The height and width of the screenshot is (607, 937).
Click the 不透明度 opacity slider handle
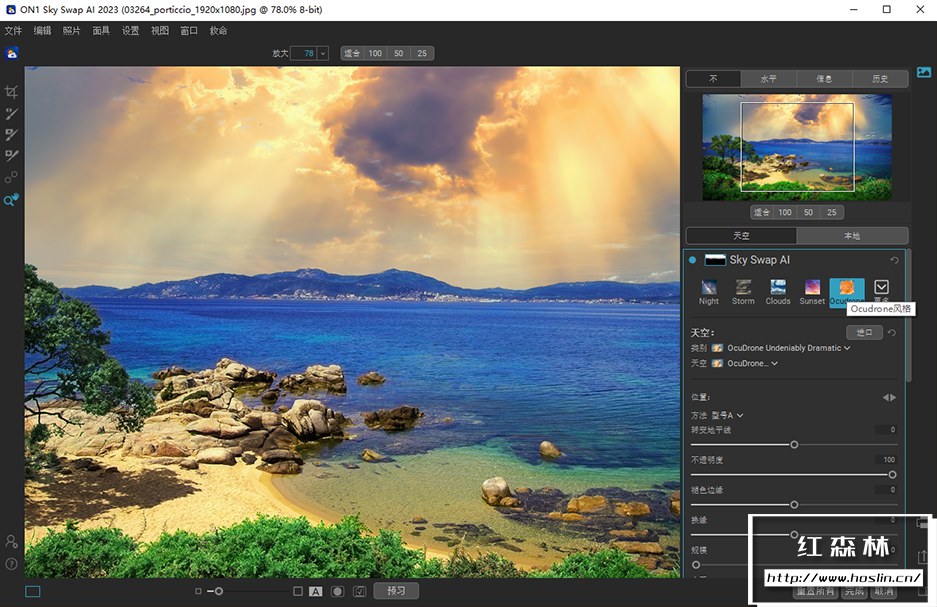pos(892,474)
